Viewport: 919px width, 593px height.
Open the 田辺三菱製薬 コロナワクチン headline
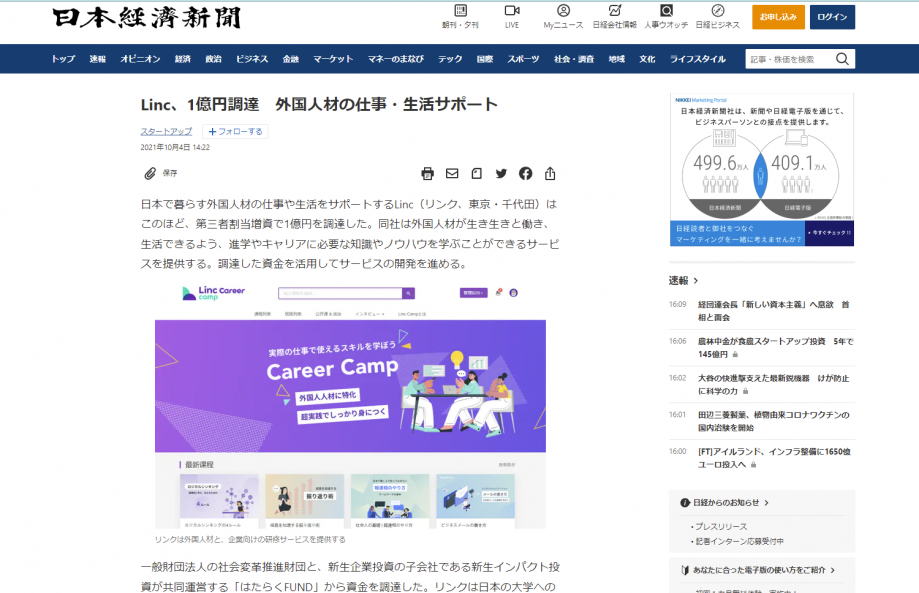pyautogui.click(x=774, y=421)
